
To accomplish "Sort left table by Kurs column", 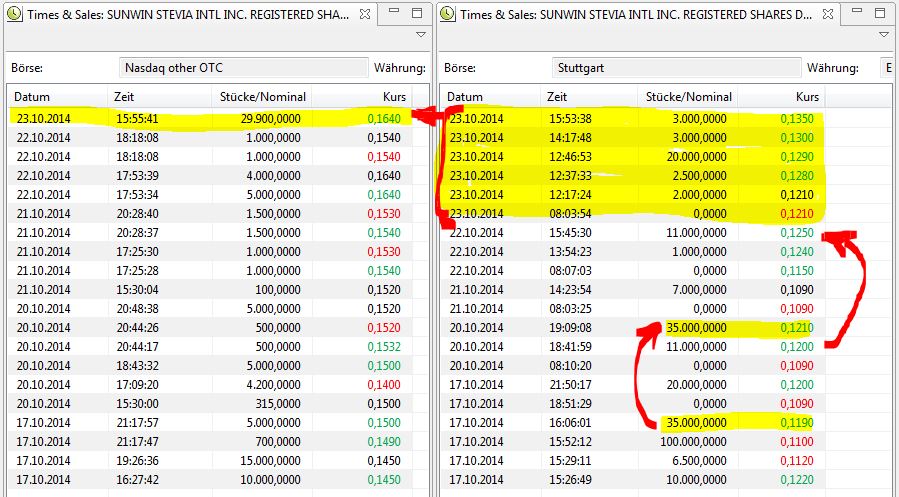I will tap(362, 96).
